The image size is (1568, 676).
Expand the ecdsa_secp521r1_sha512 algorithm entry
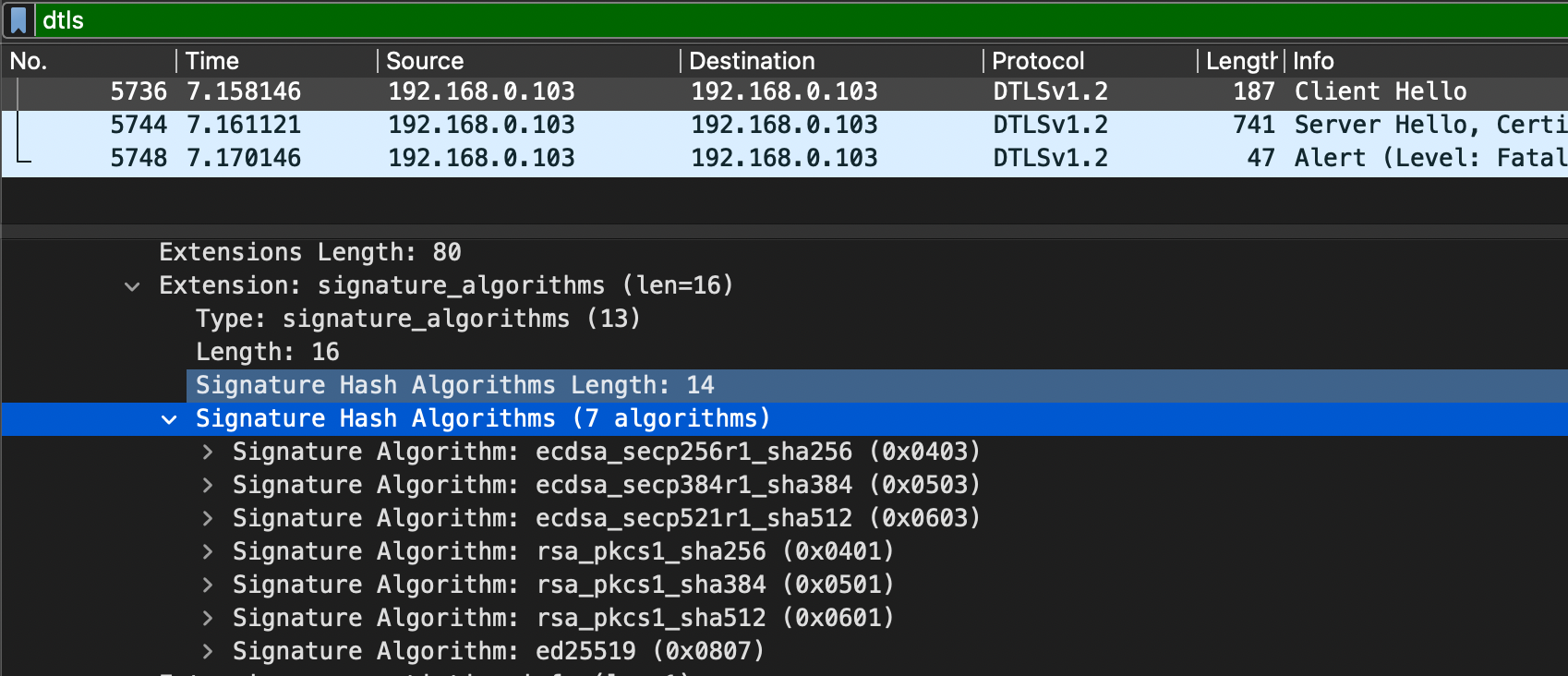pyautogui.click(x=207, y=518)
